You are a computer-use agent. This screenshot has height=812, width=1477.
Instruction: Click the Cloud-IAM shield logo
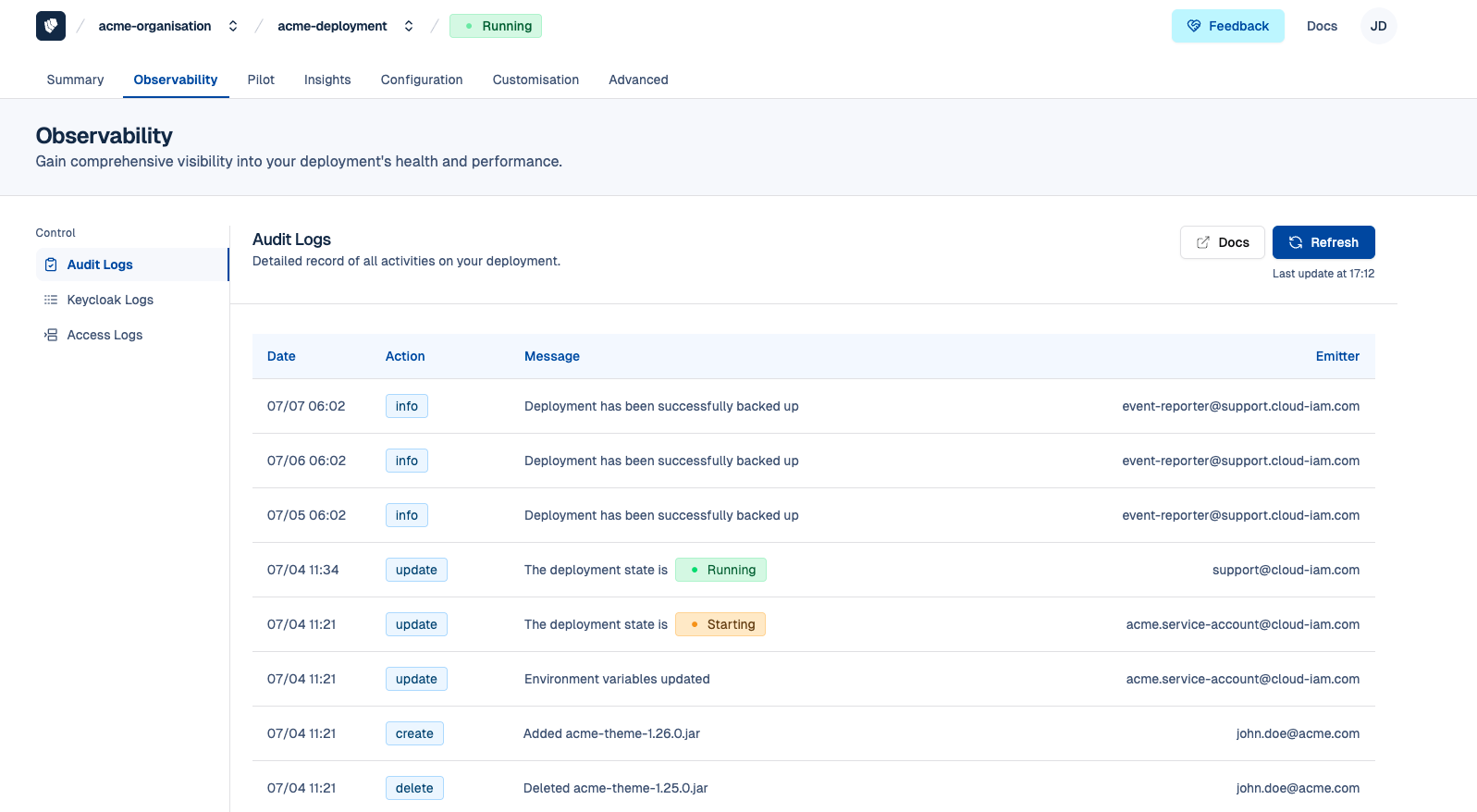pos(51,26)
